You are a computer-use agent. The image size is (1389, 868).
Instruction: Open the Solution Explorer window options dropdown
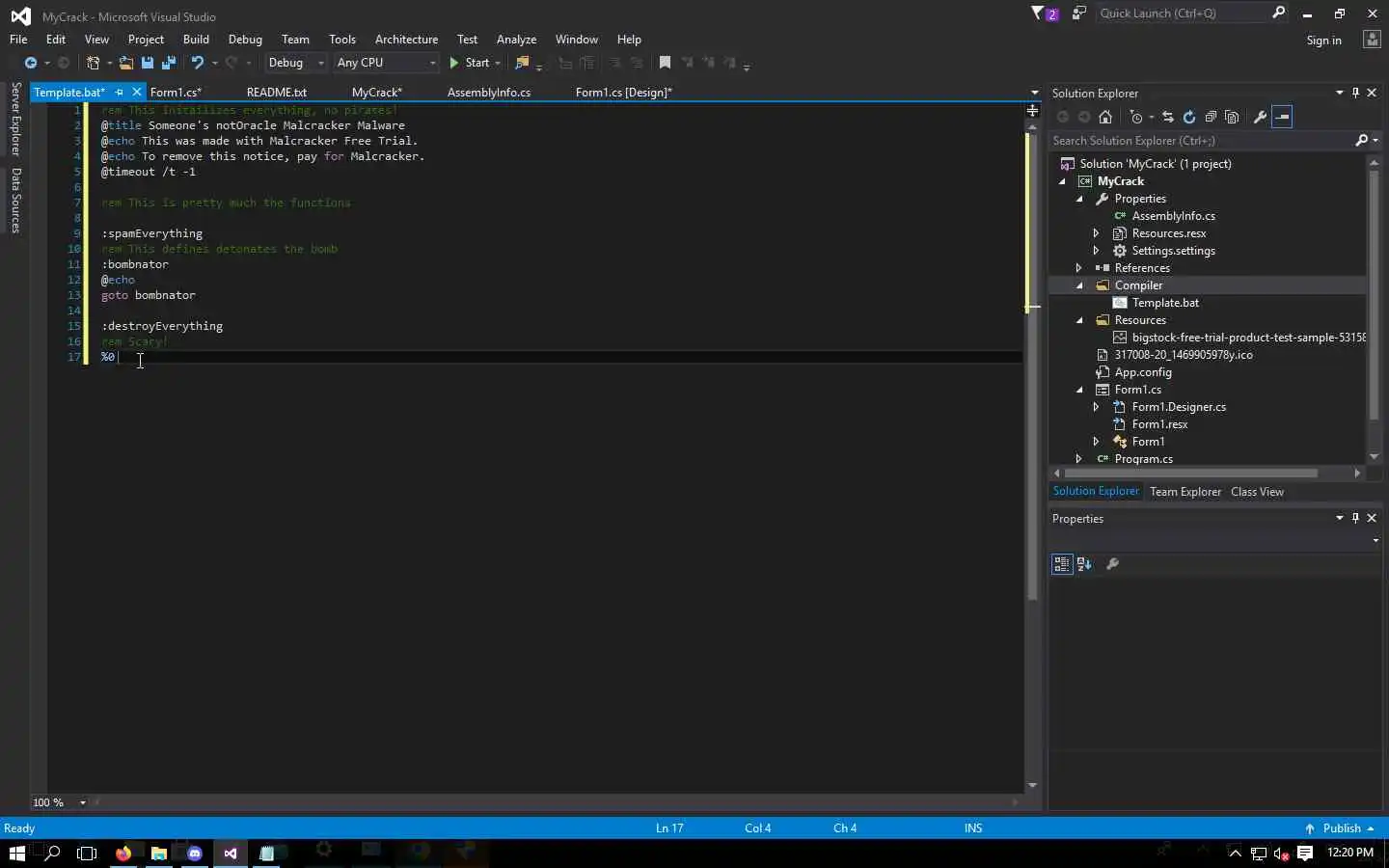[1339, 93]
